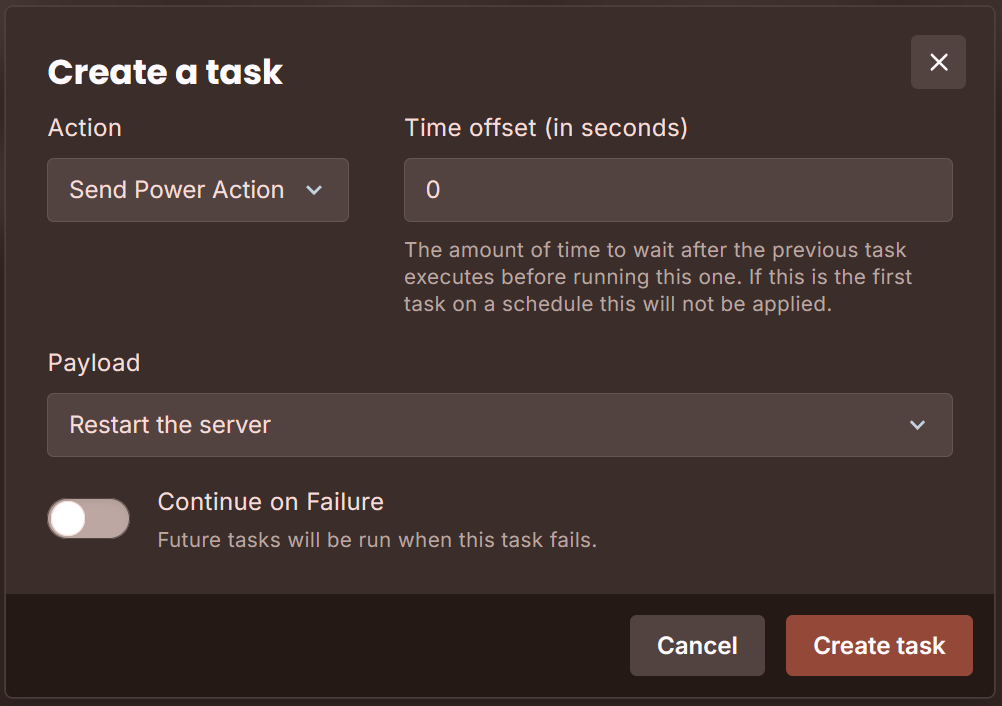Toggle the Continue on Failure switch
The width and height of the screenshot is (1002, 706).
(88, 518)
